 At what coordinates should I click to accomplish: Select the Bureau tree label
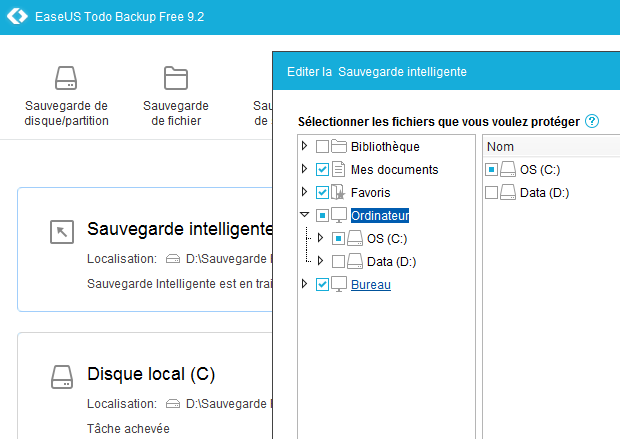point(371,284)
